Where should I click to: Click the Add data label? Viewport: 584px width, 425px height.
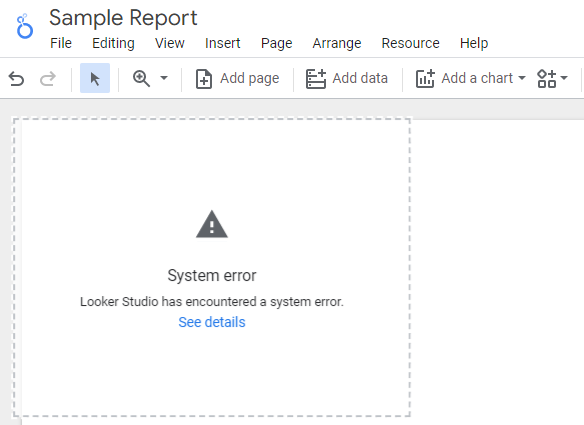[x=360, y=78]
